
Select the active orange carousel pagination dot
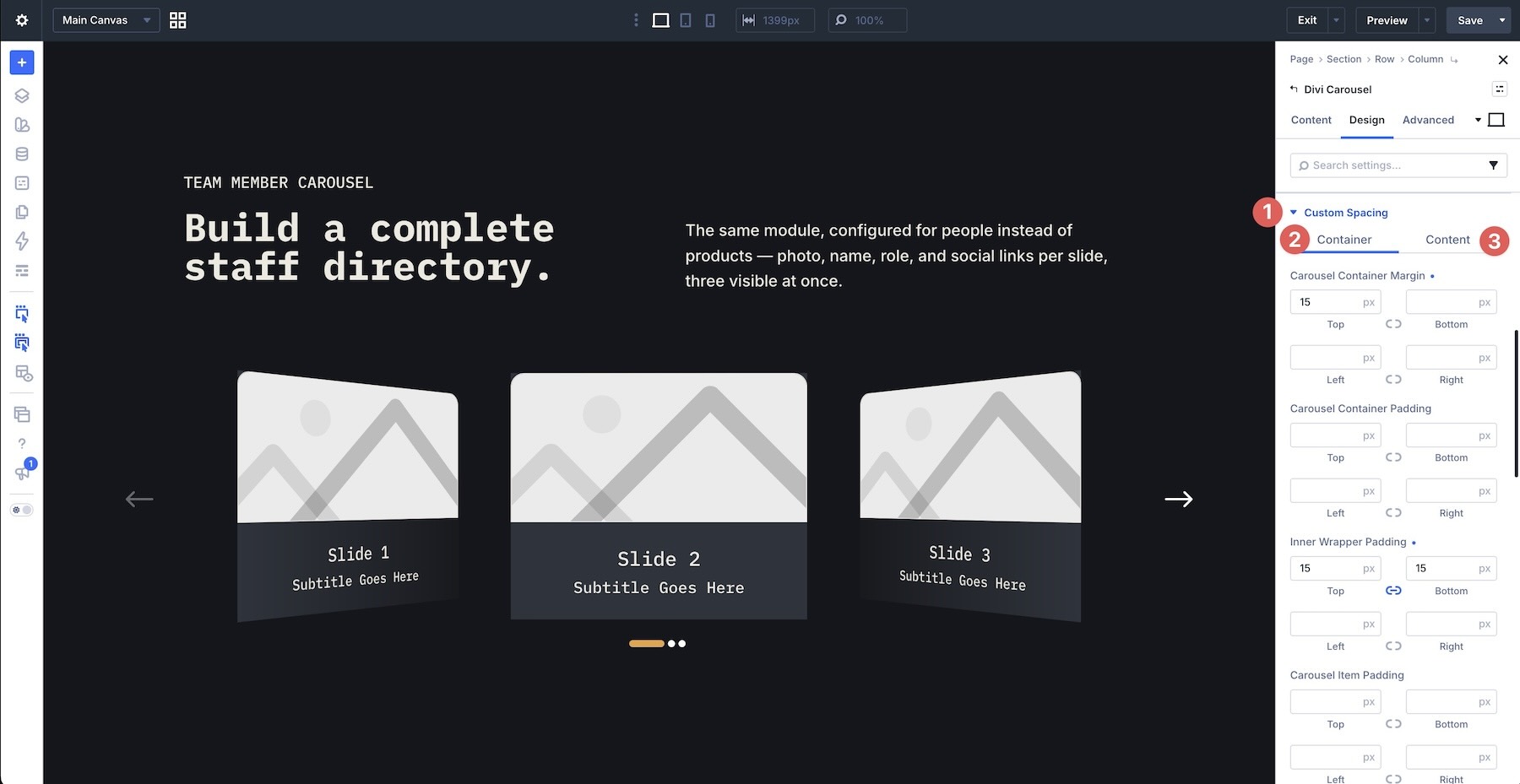point(647,644)
